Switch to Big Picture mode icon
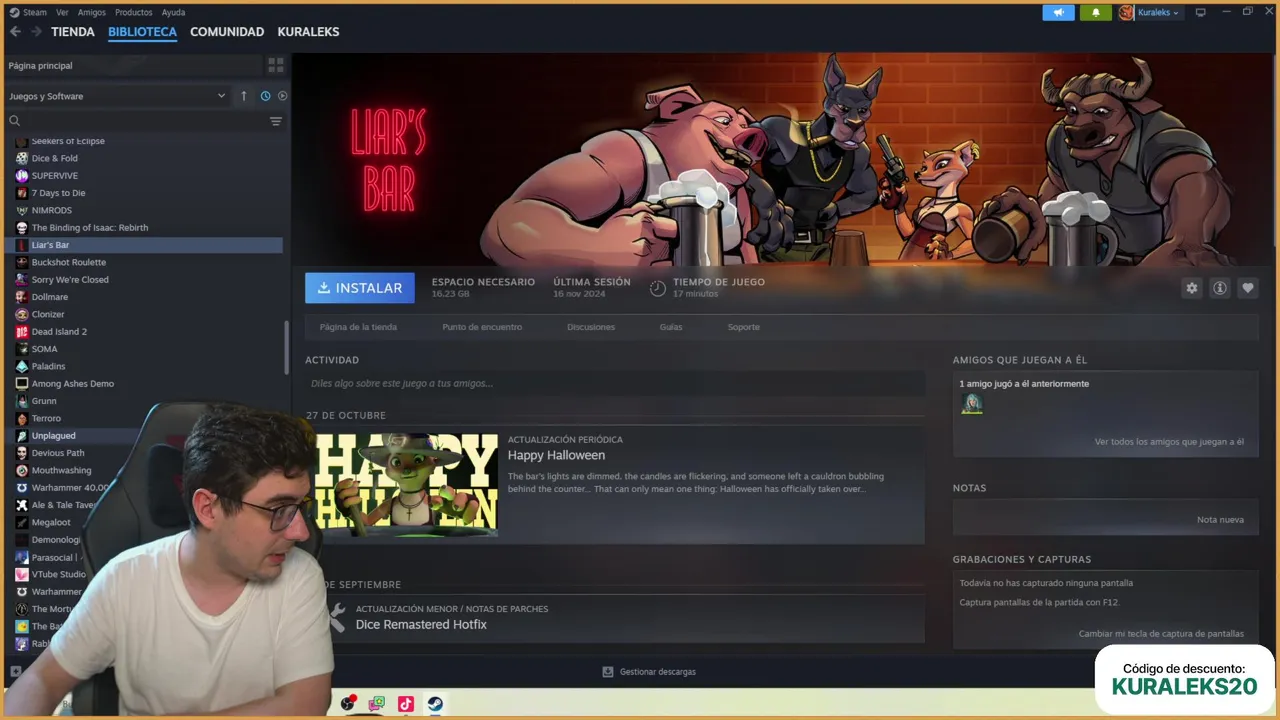The height and width of the screenshot is (720, 1280). pyautogui.click(x=1201, y=13)
